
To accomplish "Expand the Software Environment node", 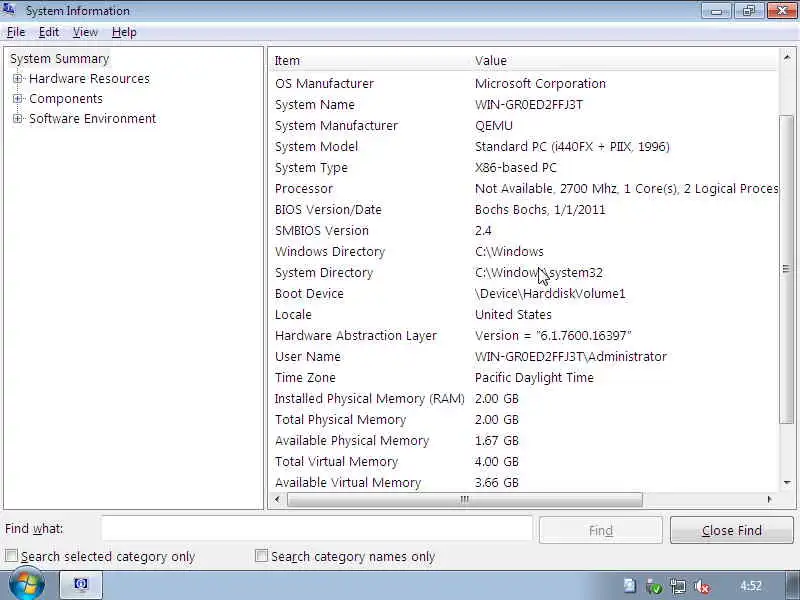I will tap(18, 118).
